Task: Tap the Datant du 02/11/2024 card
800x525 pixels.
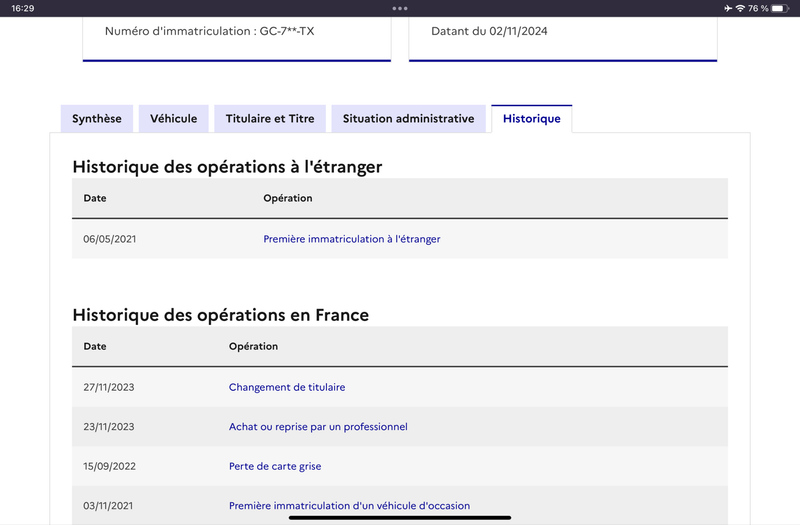Action: 563,39
